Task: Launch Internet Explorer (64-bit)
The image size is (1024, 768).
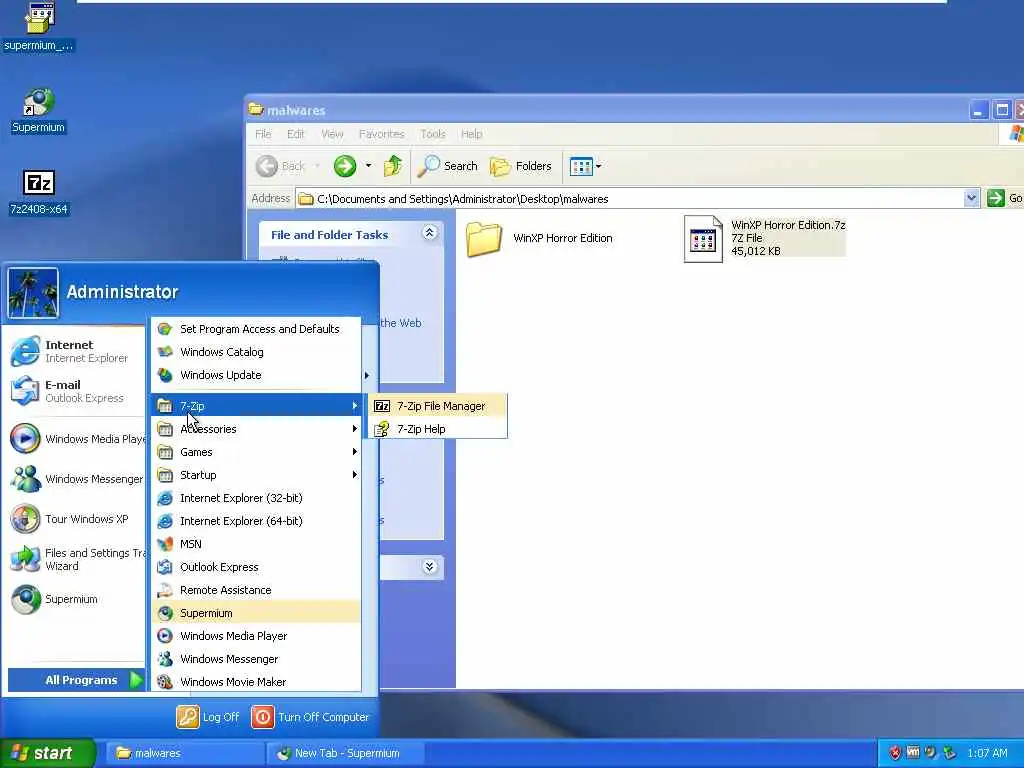Action: click(256, 521)
